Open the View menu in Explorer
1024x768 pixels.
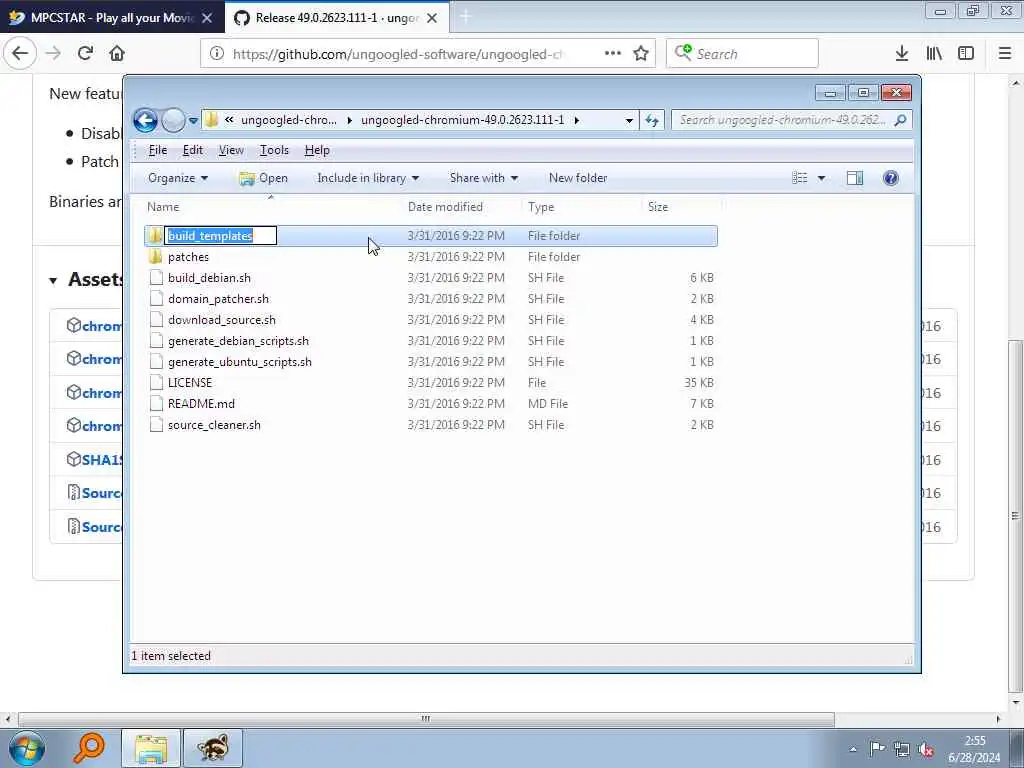coord(231,150)
